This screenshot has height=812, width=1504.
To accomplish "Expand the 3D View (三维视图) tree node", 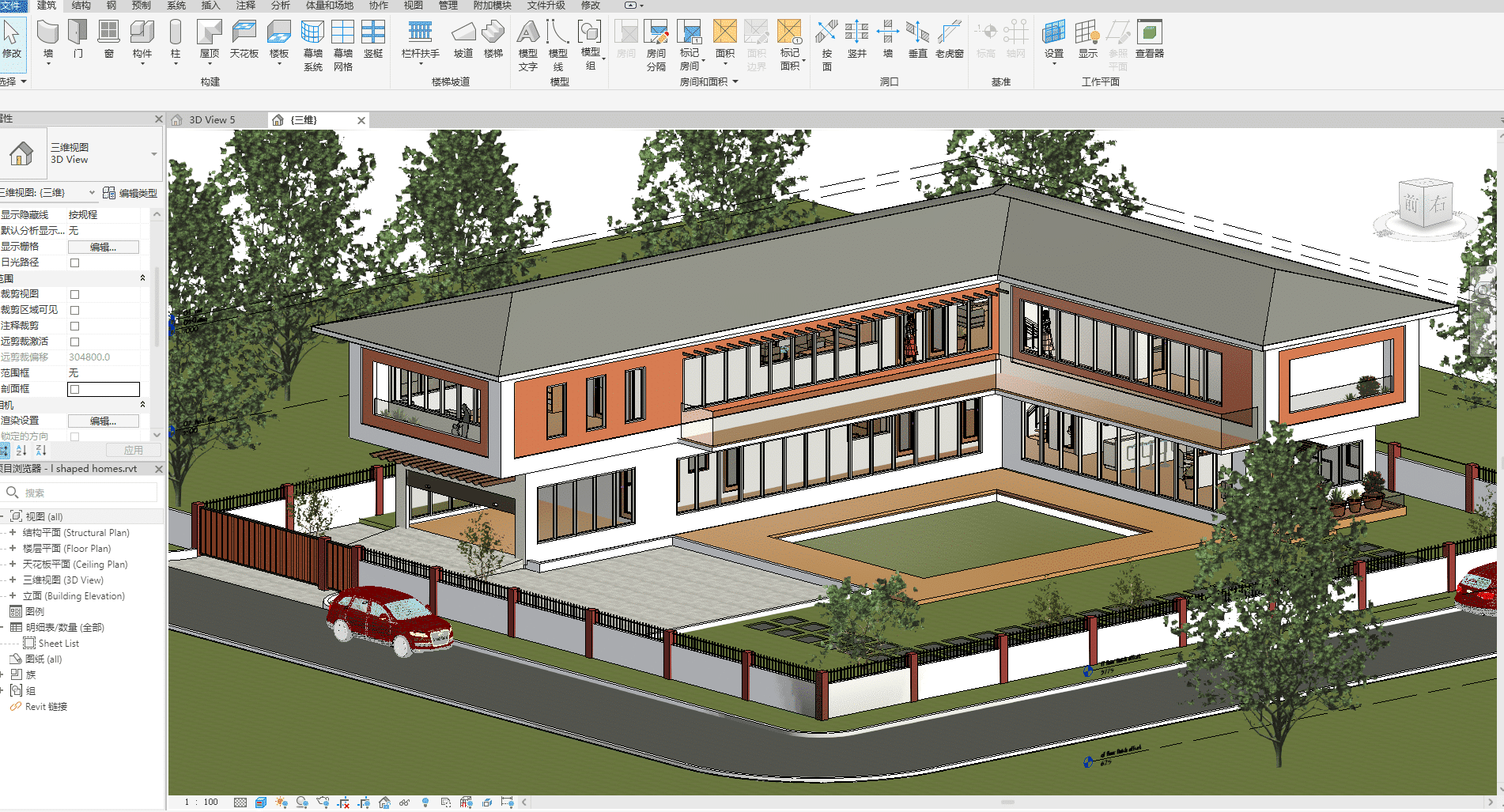I will click(13, 580).
